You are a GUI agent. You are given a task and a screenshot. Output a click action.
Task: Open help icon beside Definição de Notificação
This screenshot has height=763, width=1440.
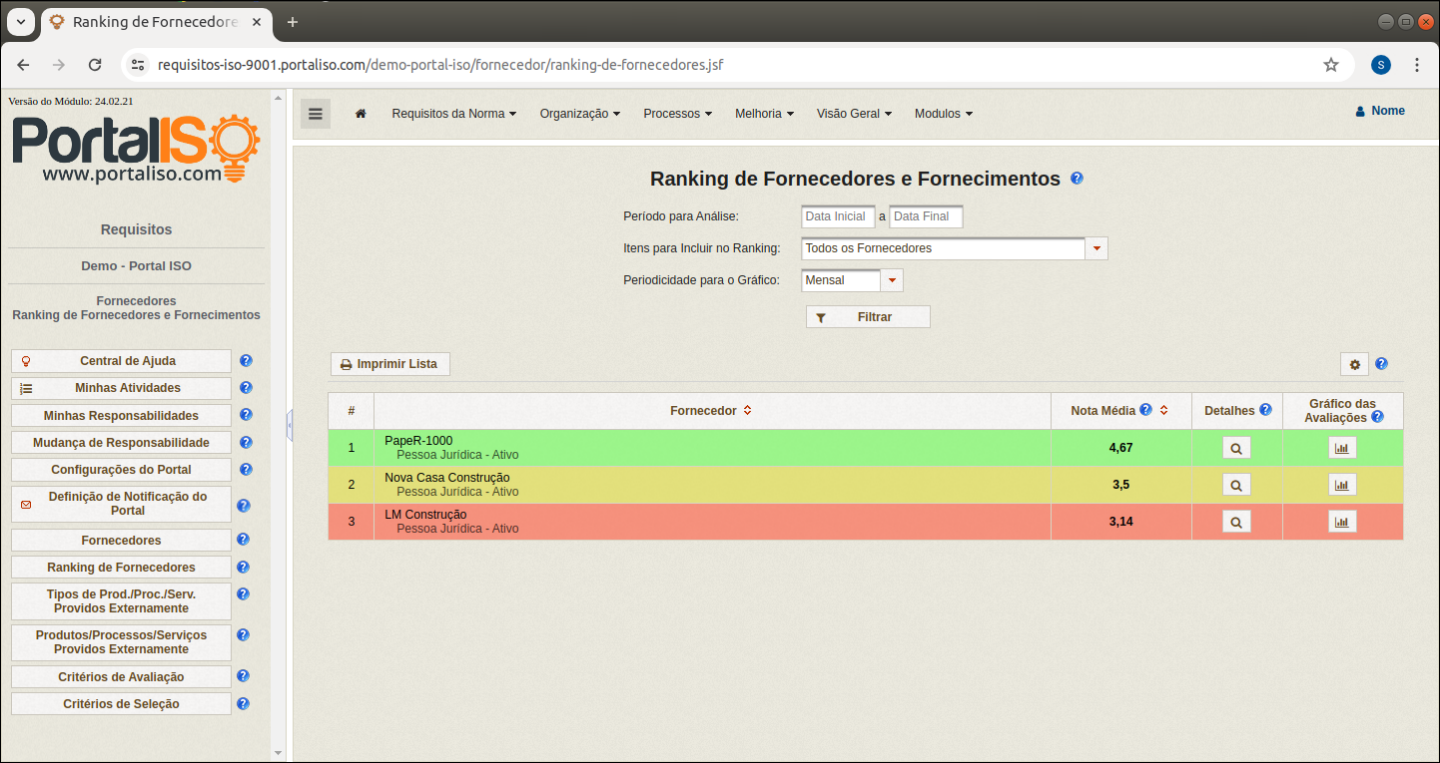coord(243,506)
